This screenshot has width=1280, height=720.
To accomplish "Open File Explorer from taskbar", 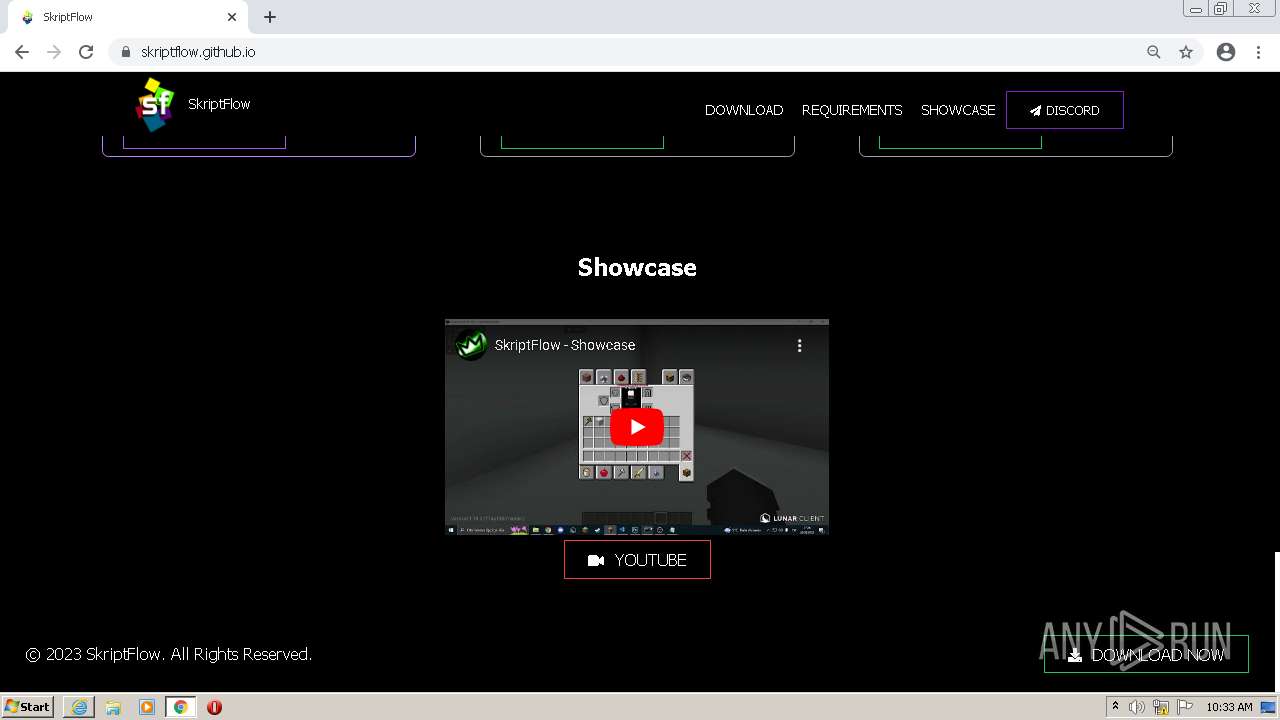I will tap(113, 707).
